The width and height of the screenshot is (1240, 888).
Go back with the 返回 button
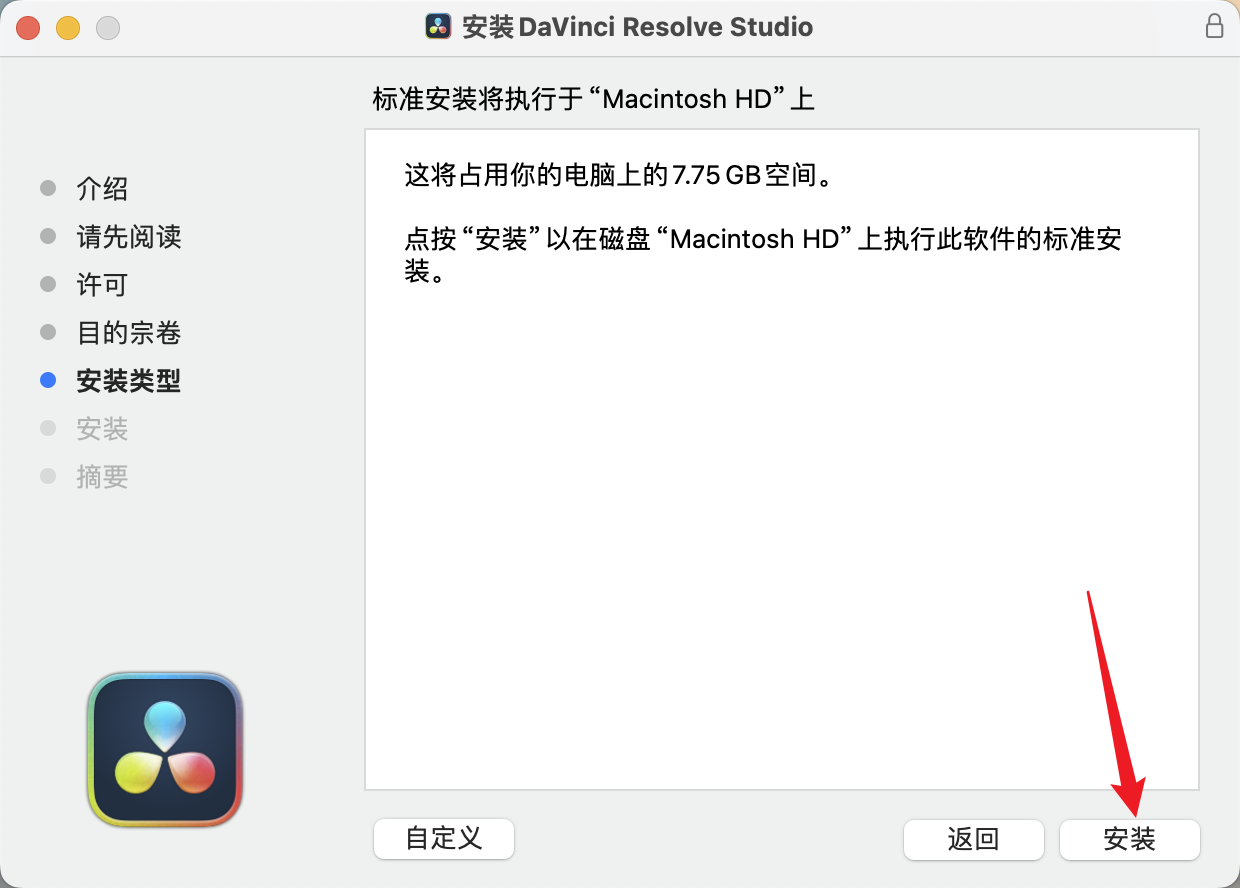[973, 839]
